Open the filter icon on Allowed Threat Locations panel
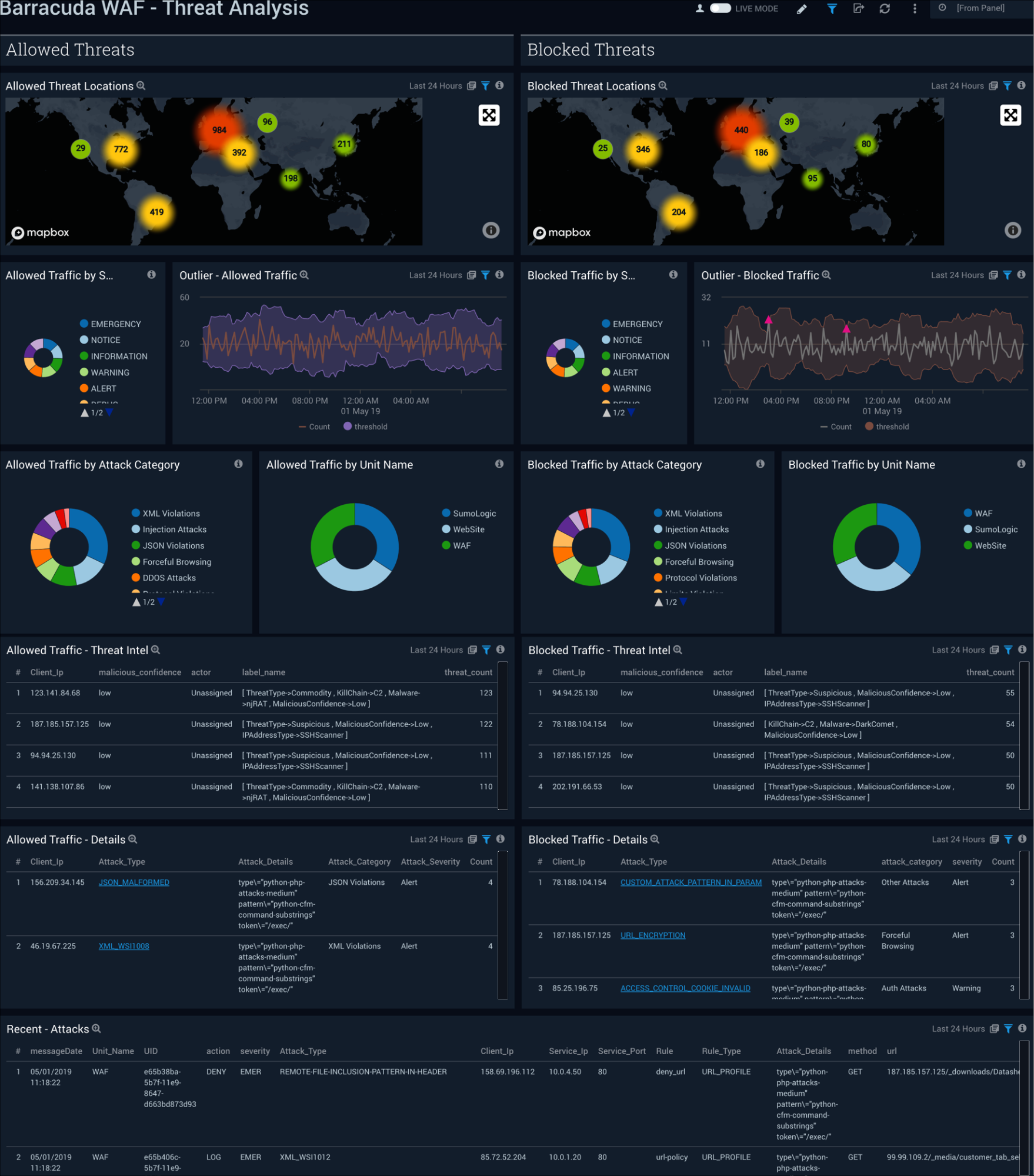1034x1176 pixels. pos(485,85)
